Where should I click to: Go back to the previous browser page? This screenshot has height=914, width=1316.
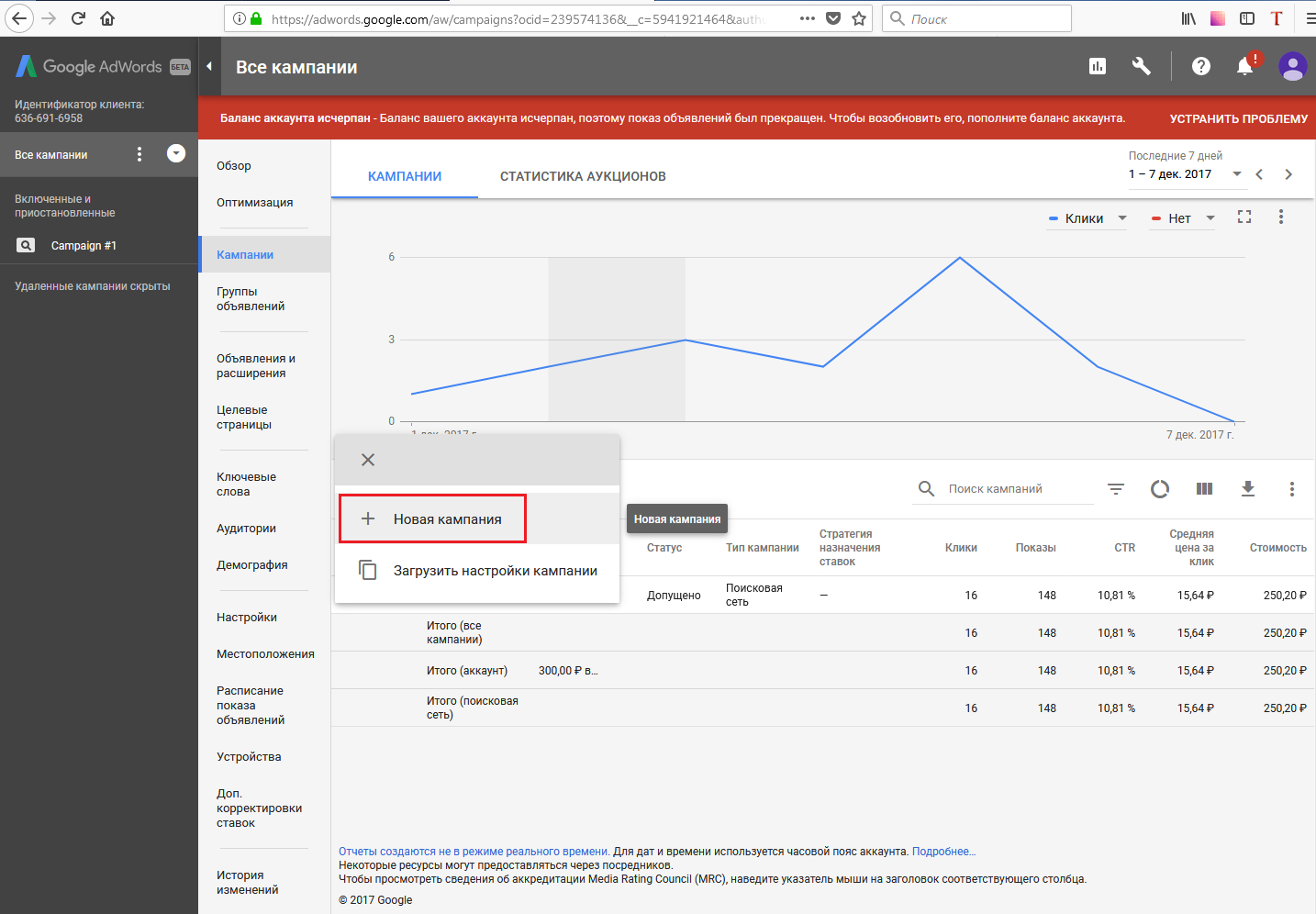tap(18, 18)
